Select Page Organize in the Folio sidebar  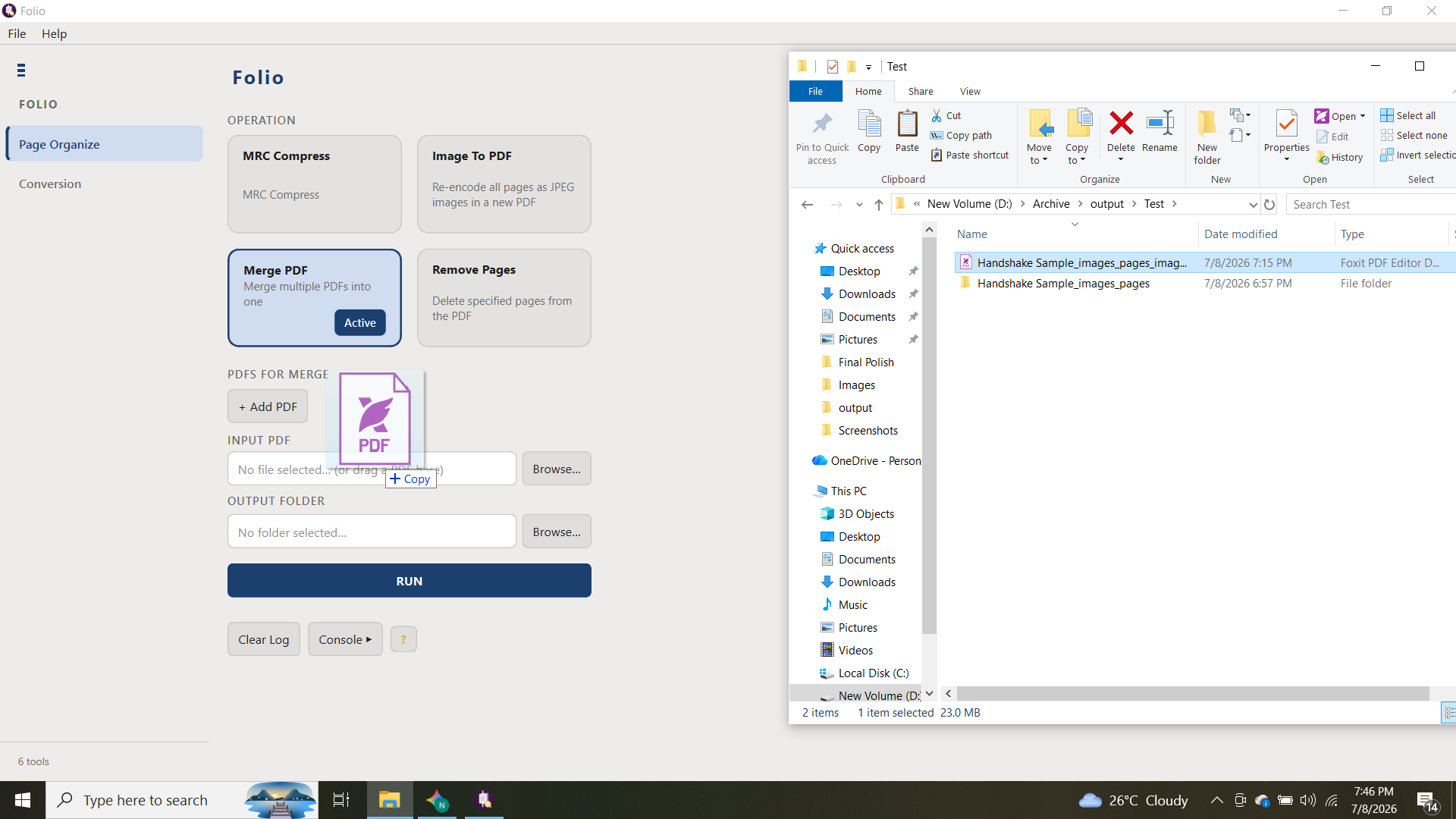105,144
